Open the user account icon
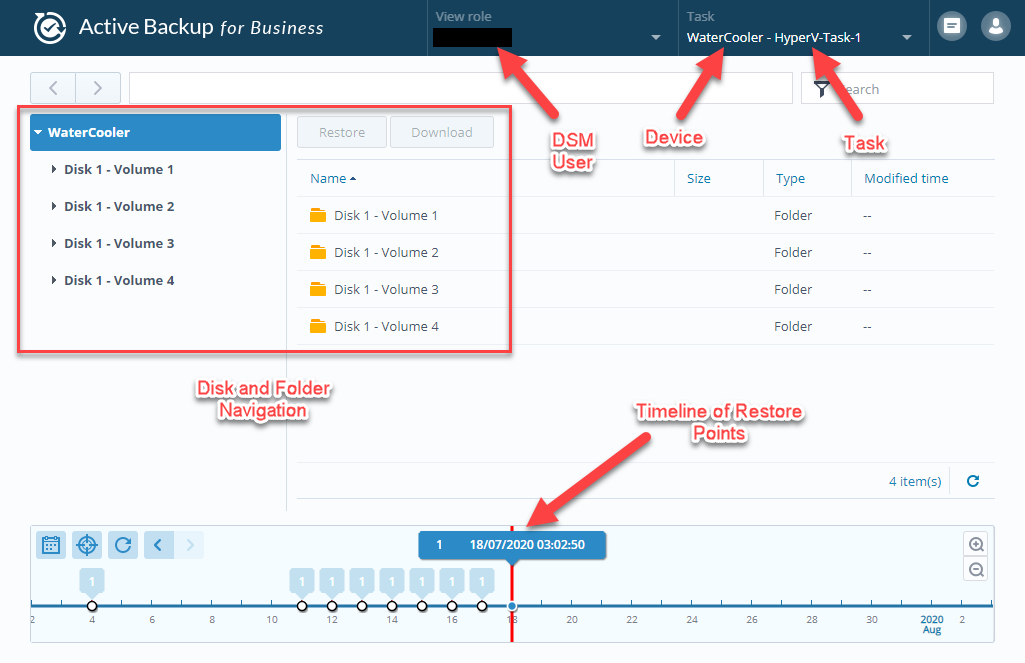This screenshot has width=1025, height=663. (996, 26)
